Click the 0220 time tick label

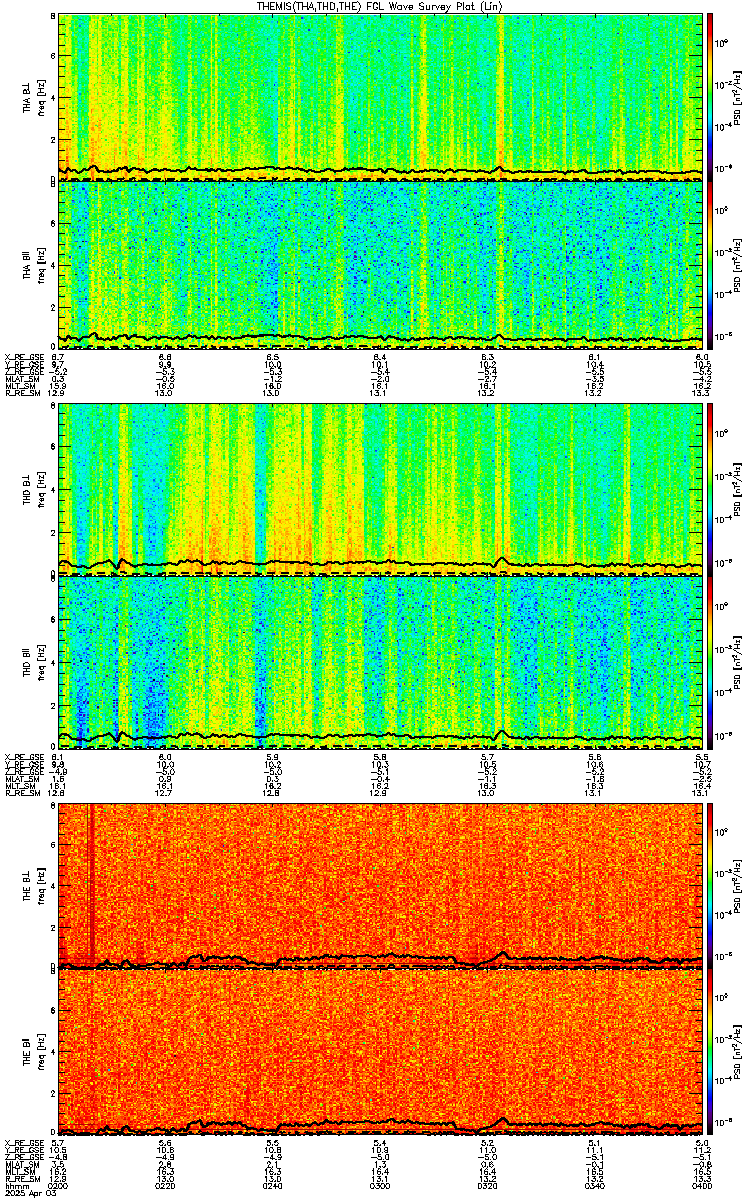[166, 1184]
